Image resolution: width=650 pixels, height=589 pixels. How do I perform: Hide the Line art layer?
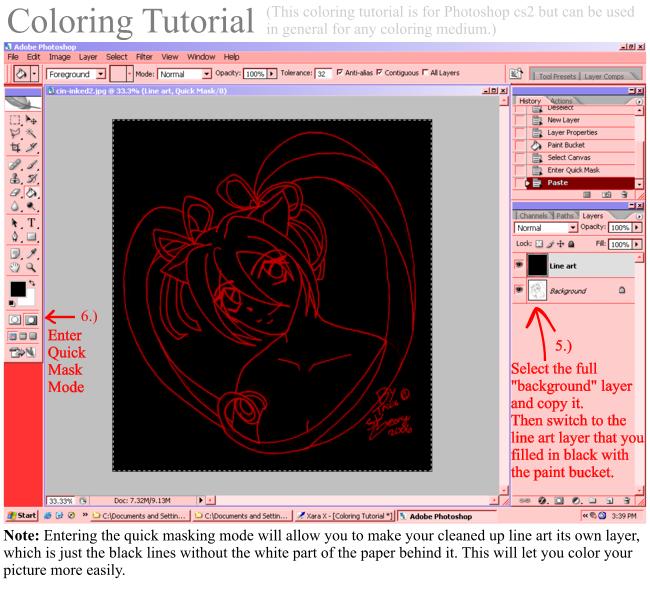pos(519,264)
